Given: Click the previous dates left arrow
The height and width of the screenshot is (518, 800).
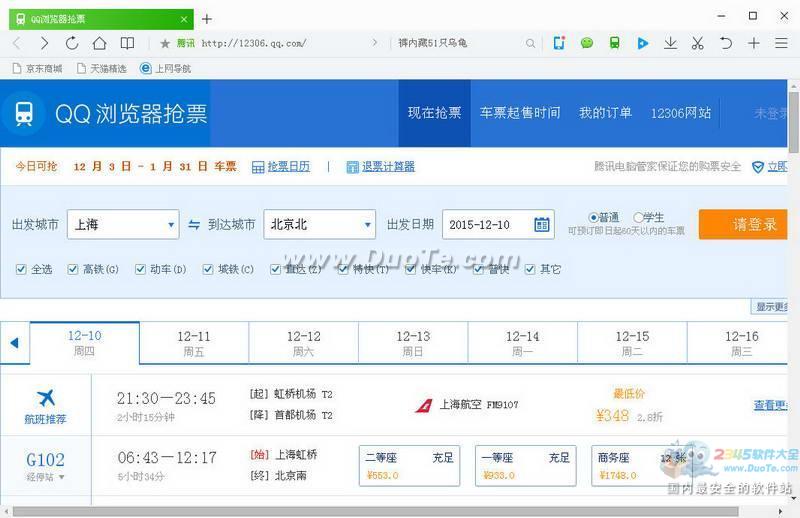Looking at the screenshot, I should 14,343.
